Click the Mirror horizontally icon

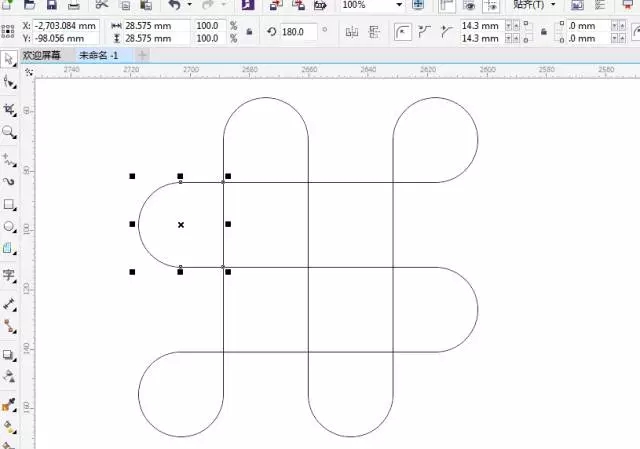pyautogui.click(x=351, y=32)
